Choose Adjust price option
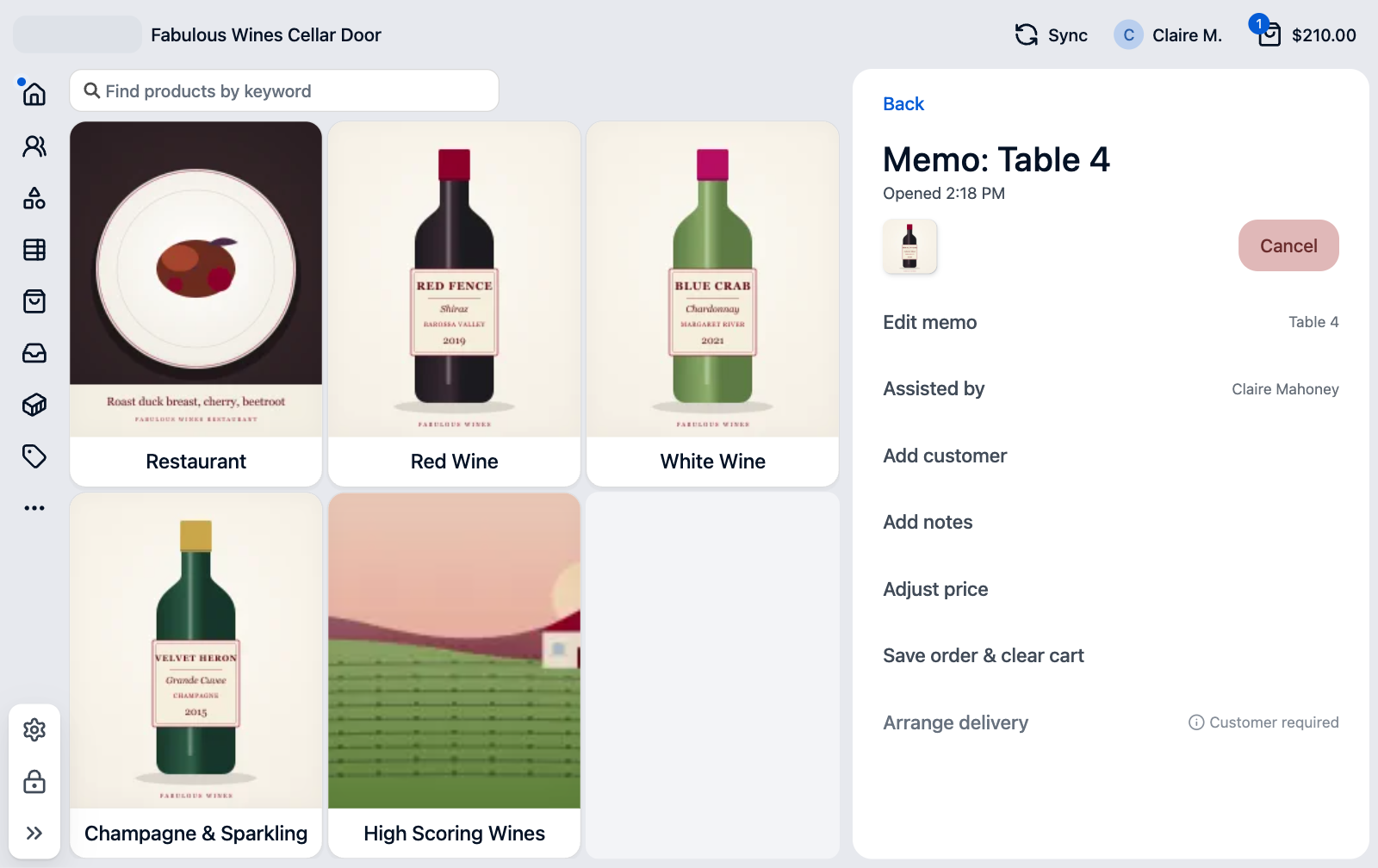The width and height of the screenshot is (1378, 868). 1111,589
